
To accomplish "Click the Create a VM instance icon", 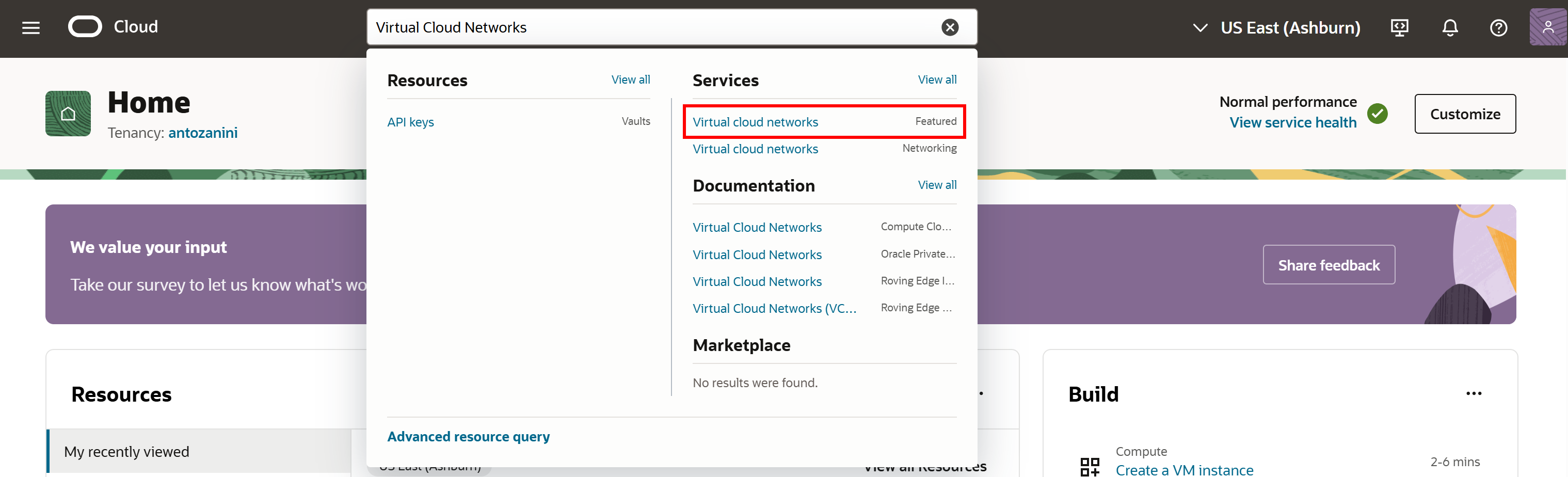I will [1090, 467].
